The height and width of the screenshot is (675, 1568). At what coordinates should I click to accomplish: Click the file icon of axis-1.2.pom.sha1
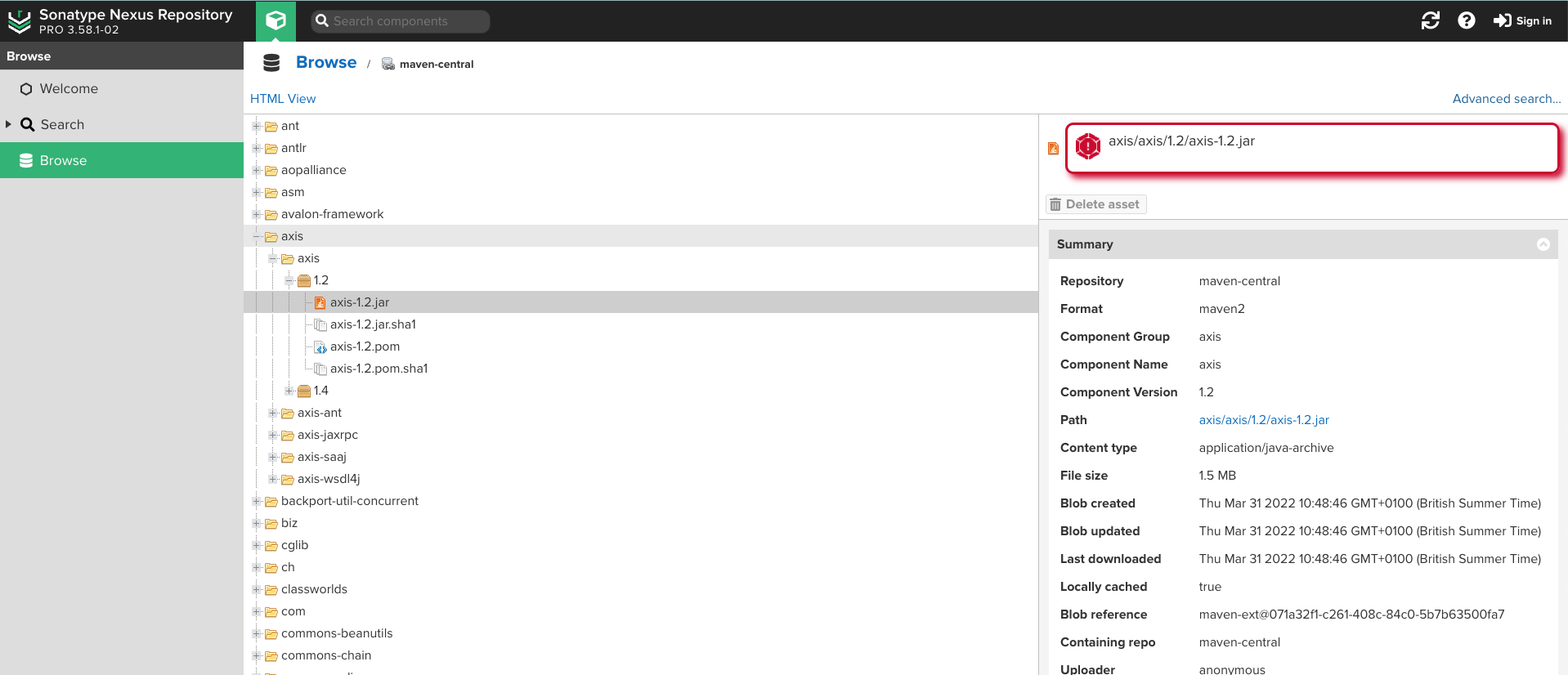(x=320, y=369)
